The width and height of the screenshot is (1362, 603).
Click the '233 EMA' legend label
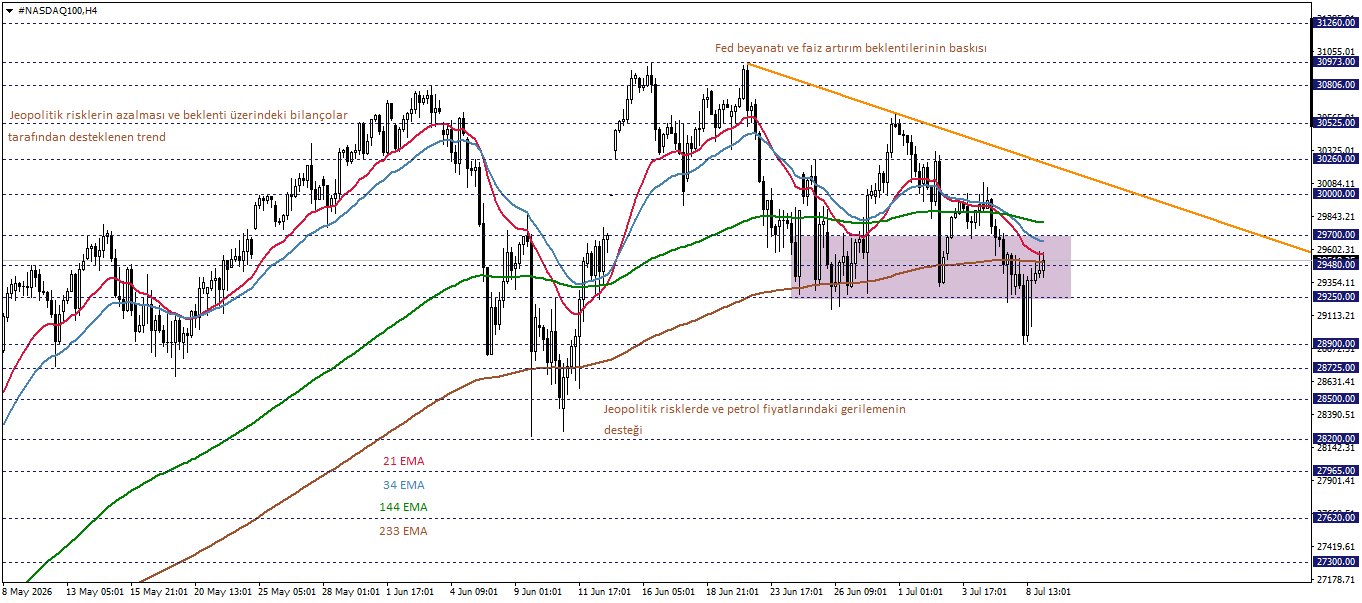click(x=403, y=531)
